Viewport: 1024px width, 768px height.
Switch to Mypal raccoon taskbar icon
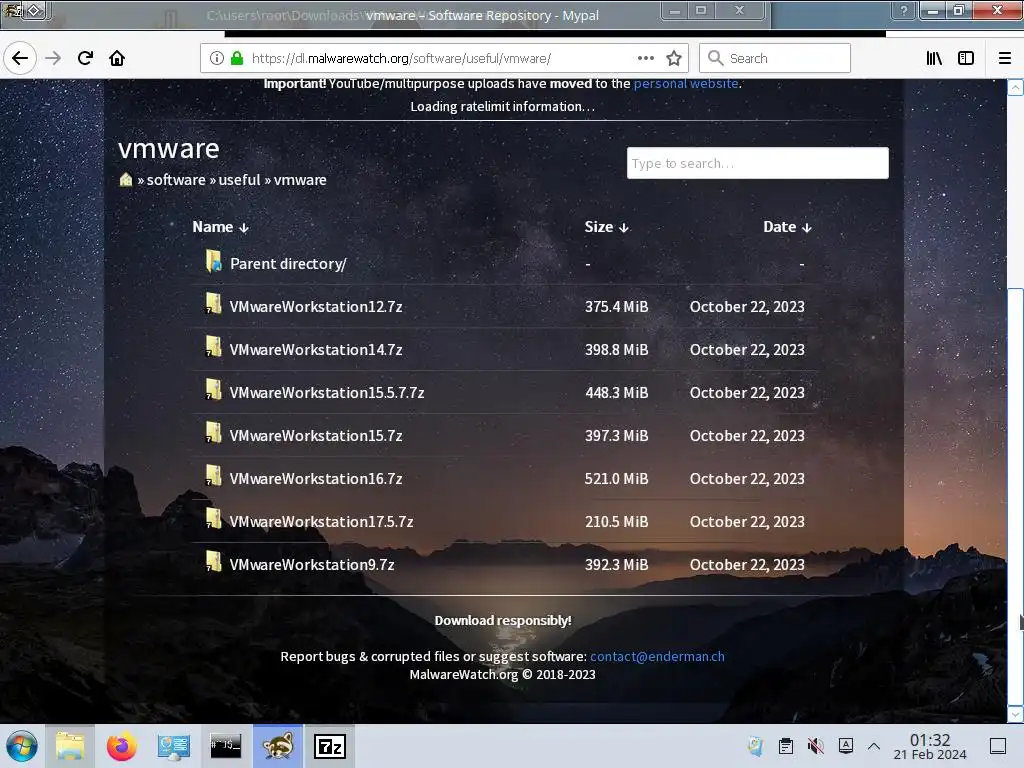(x=278, y=746)
